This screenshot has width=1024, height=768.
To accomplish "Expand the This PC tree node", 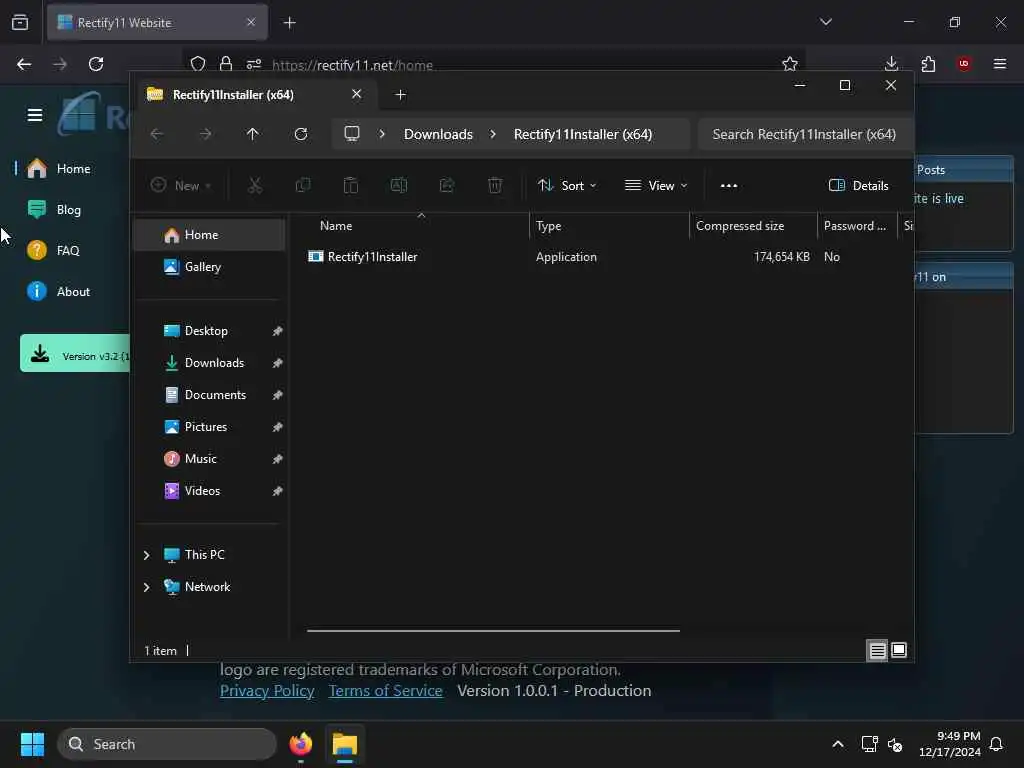I will (146, 555).
